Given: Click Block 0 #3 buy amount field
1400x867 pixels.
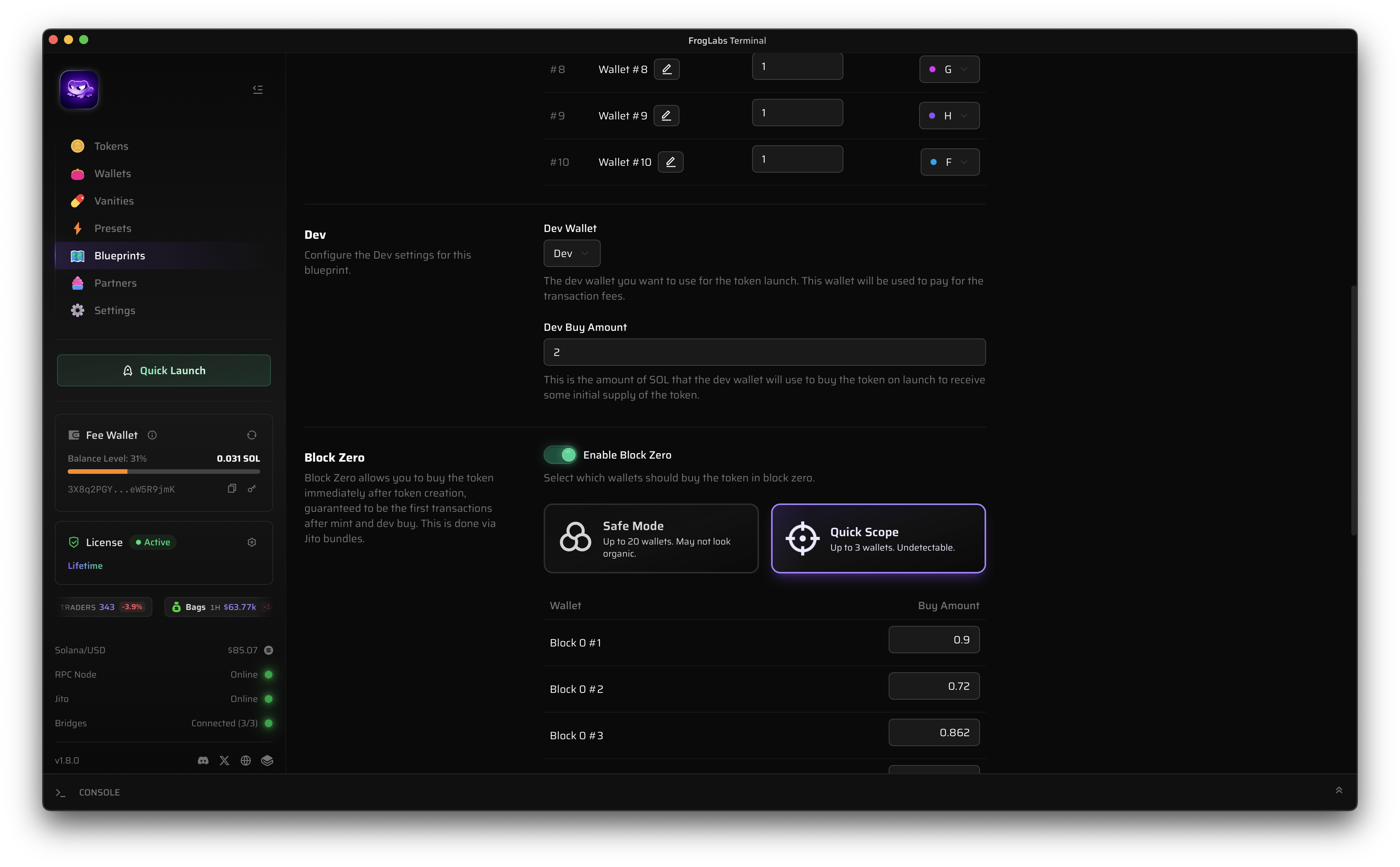Looking at the screenshot, I should pos(934,732).
